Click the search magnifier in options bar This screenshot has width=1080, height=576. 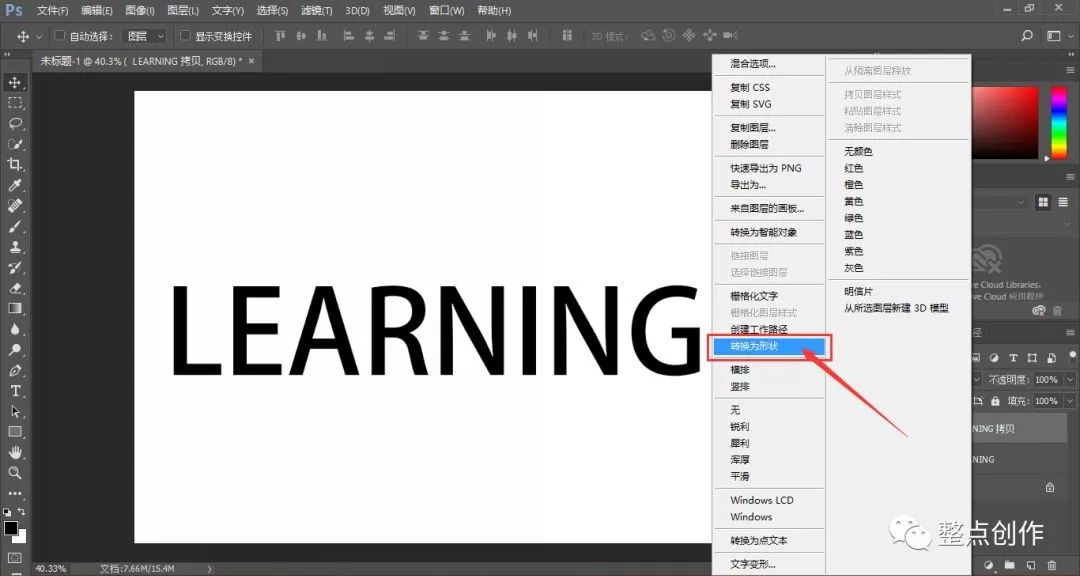pyautogui.click(x=1027, y=36)
